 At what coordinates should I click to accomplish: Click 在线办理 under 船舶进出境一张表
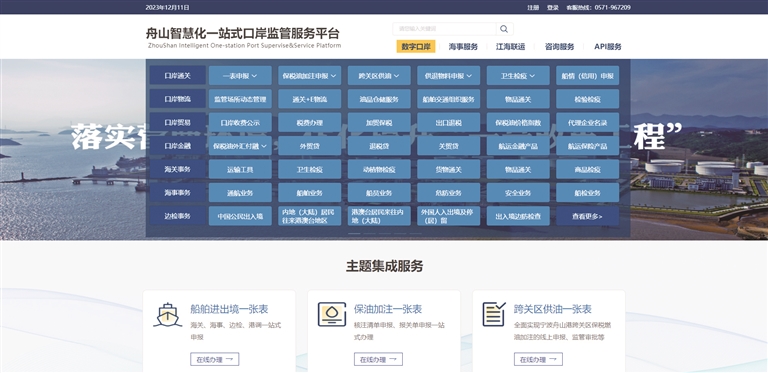click(215, 359)
